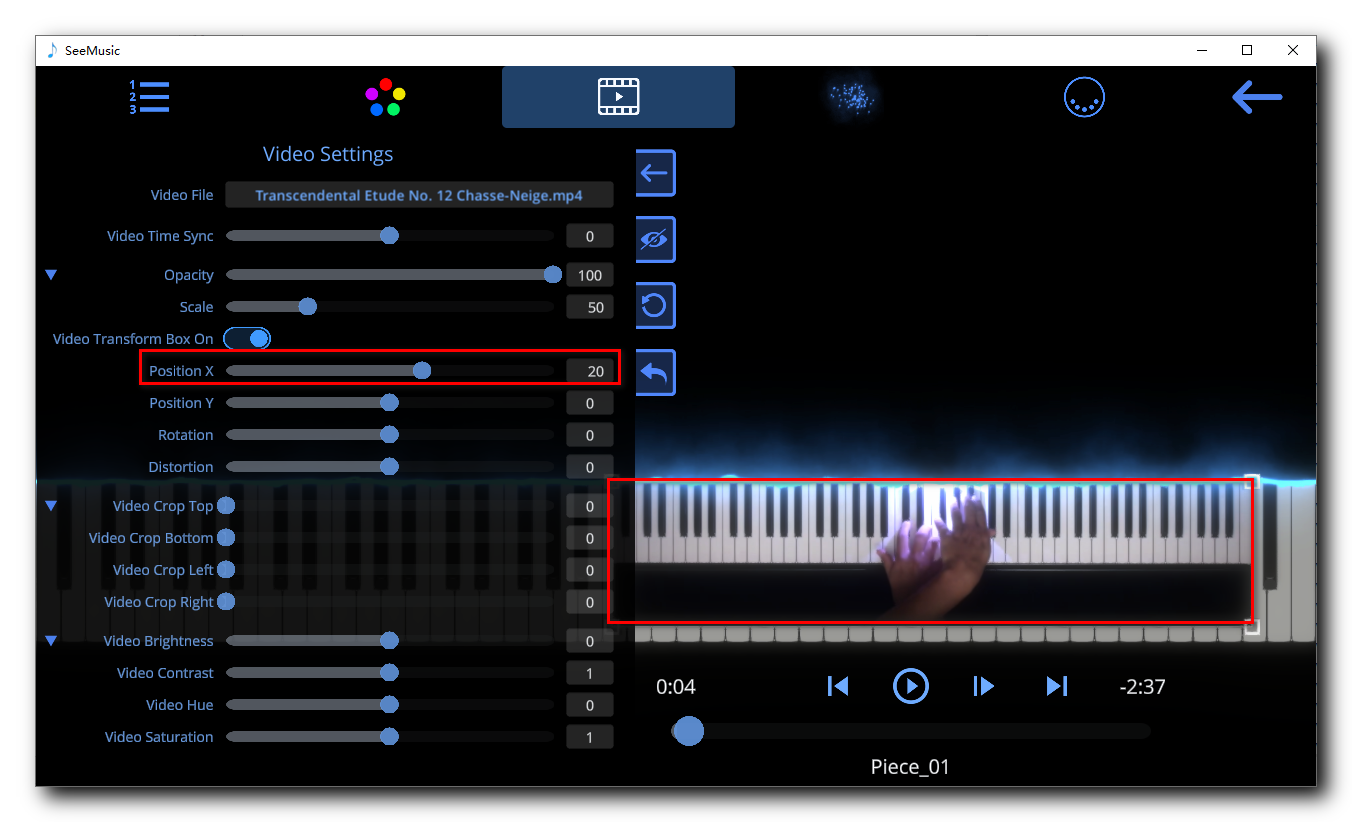1352x822 pixels.
Task: Select the video film strip tab
Action: [x=618, y=97]
